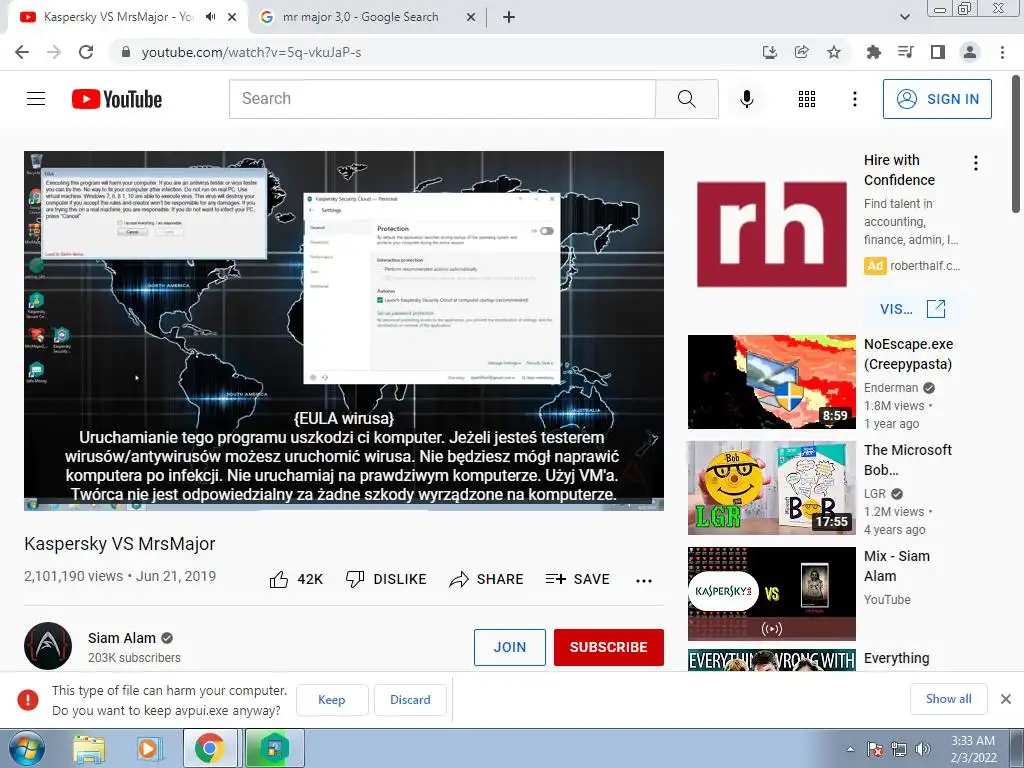Image resolution: width=1024 pixels, height=768 pixels.
Task: Open Windows Explorer from the taskbar
Action: click(x=89, y=748)
